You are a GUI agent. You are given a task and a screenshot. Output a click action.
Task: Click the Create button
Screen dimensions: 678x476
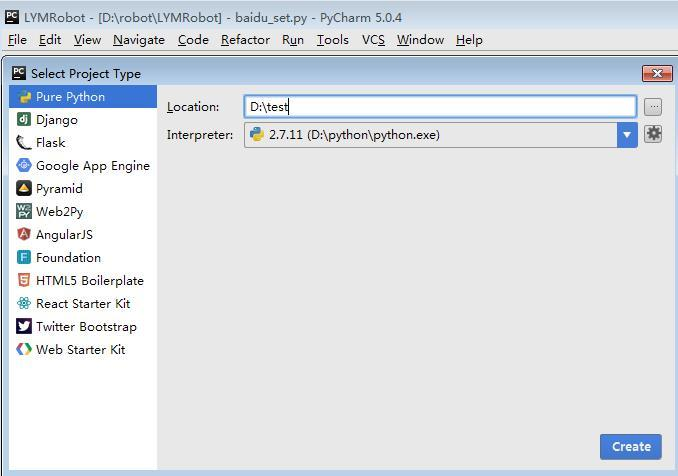click(631, 447)
